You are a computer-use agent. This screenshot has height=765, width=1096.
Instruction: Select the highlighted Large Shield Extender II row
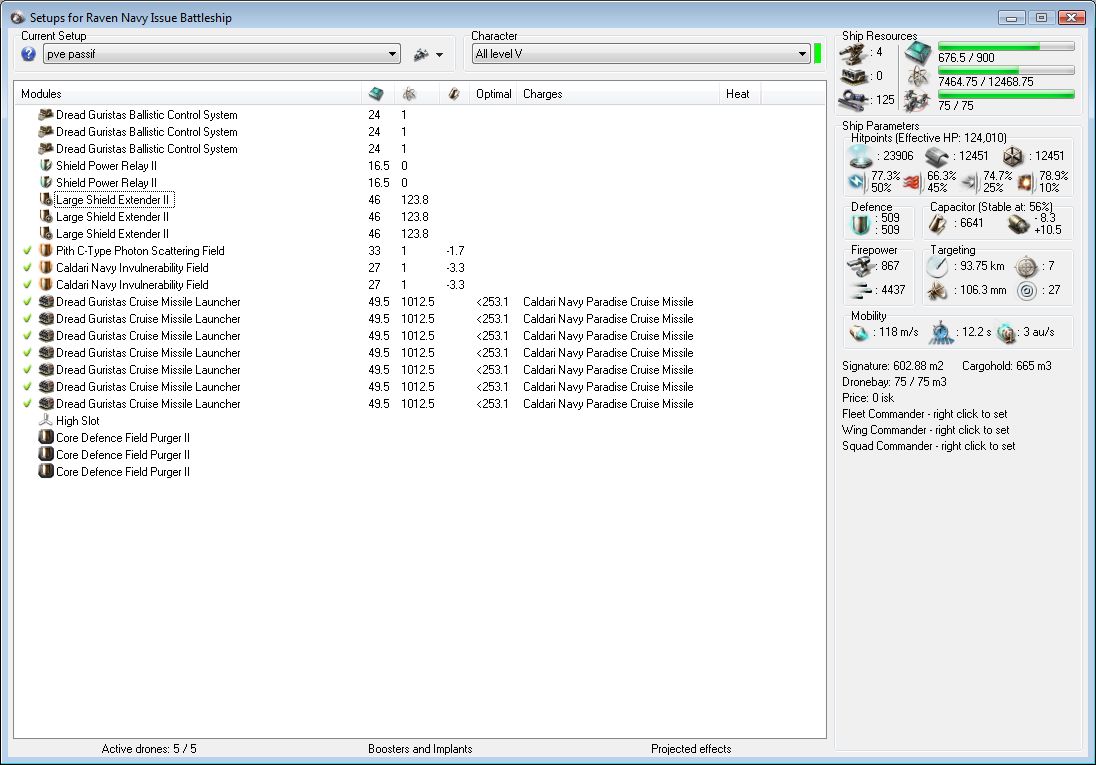pyautogui.click(x=113, y=199)
